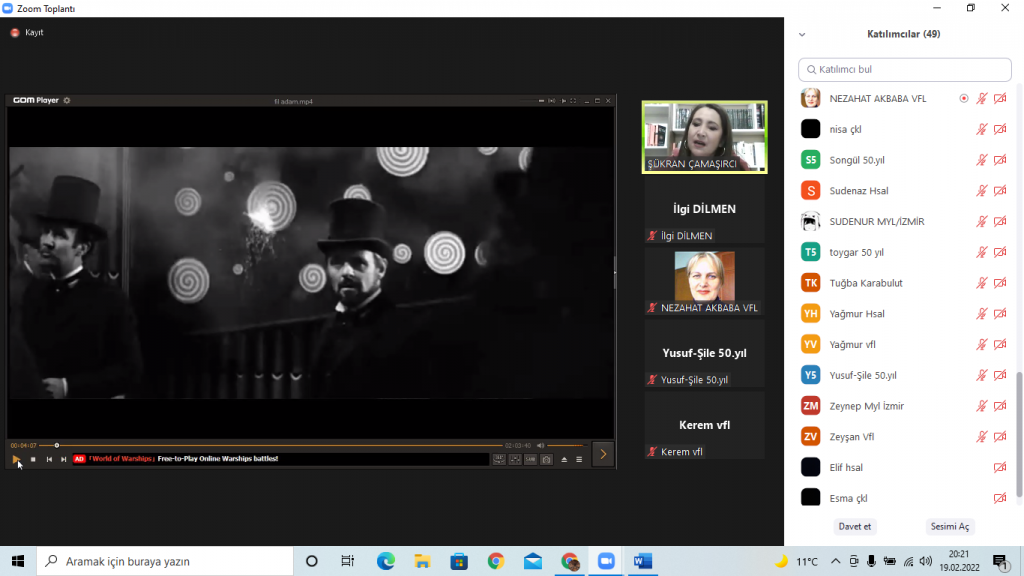Click the camera screenshot icon in GOM Player
1024x576 pixels.
coord(546,459)
